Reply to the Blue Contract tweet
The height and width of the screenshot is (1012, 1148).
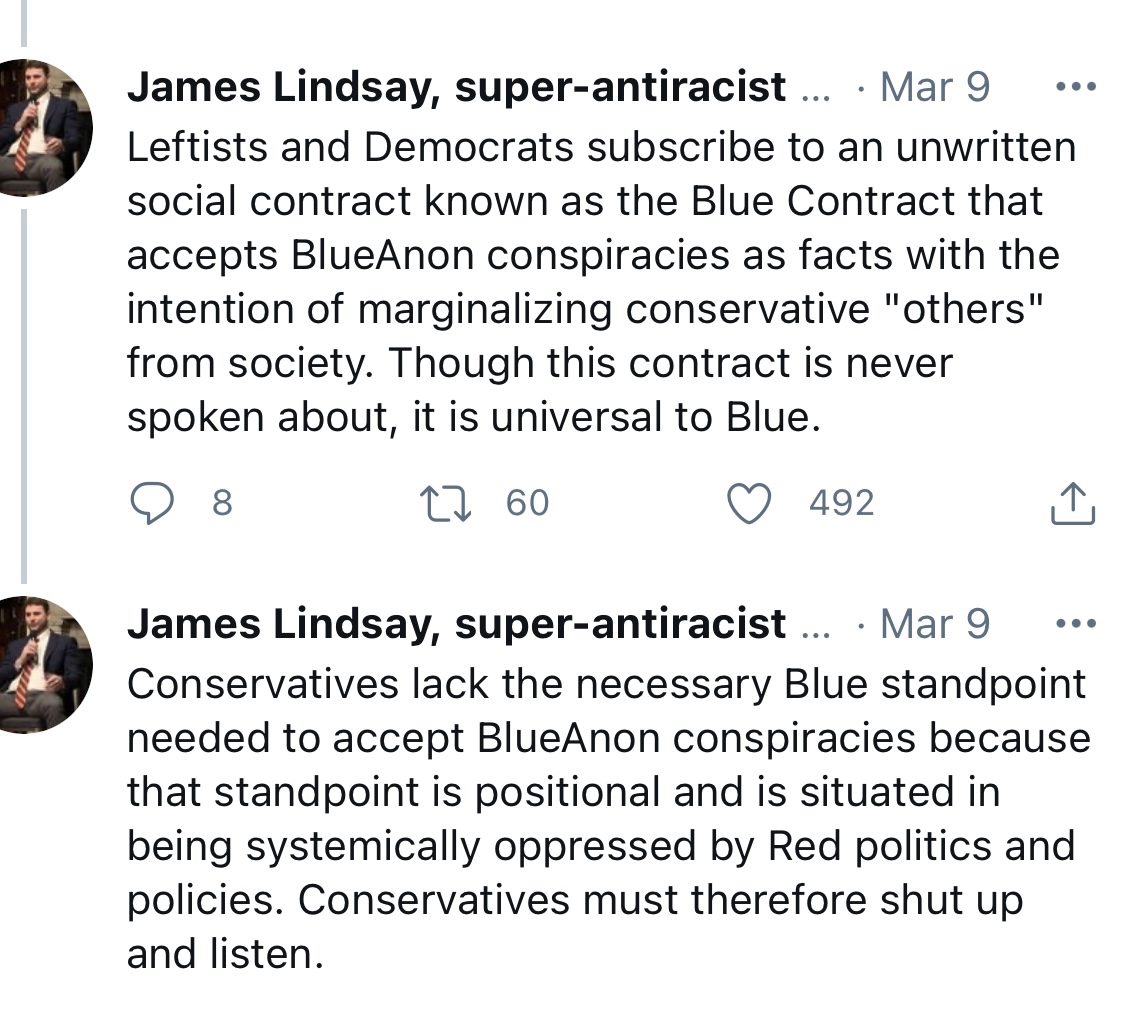(151, 503)
